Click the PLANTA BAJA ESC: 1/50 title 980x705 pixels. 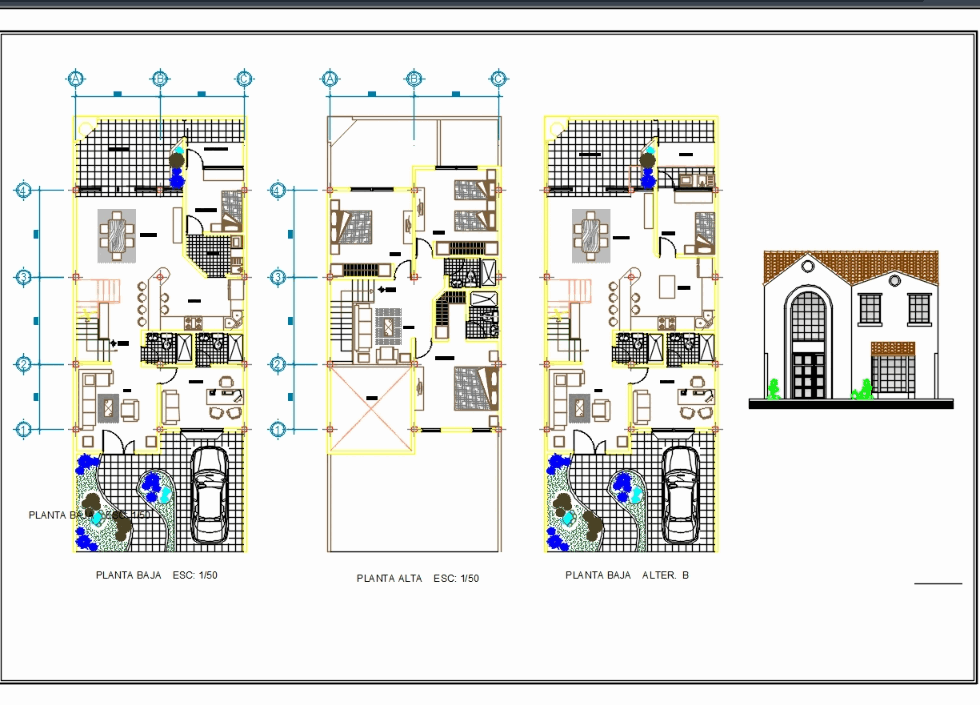(x=157, y=575)
